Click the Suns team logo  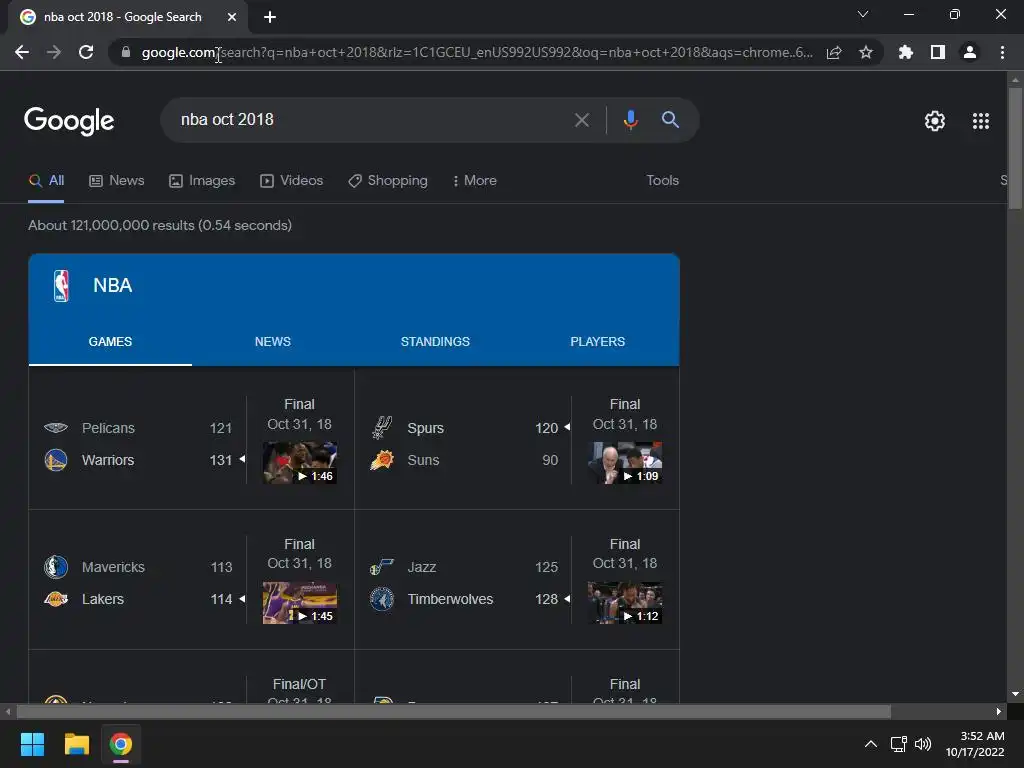382,460
